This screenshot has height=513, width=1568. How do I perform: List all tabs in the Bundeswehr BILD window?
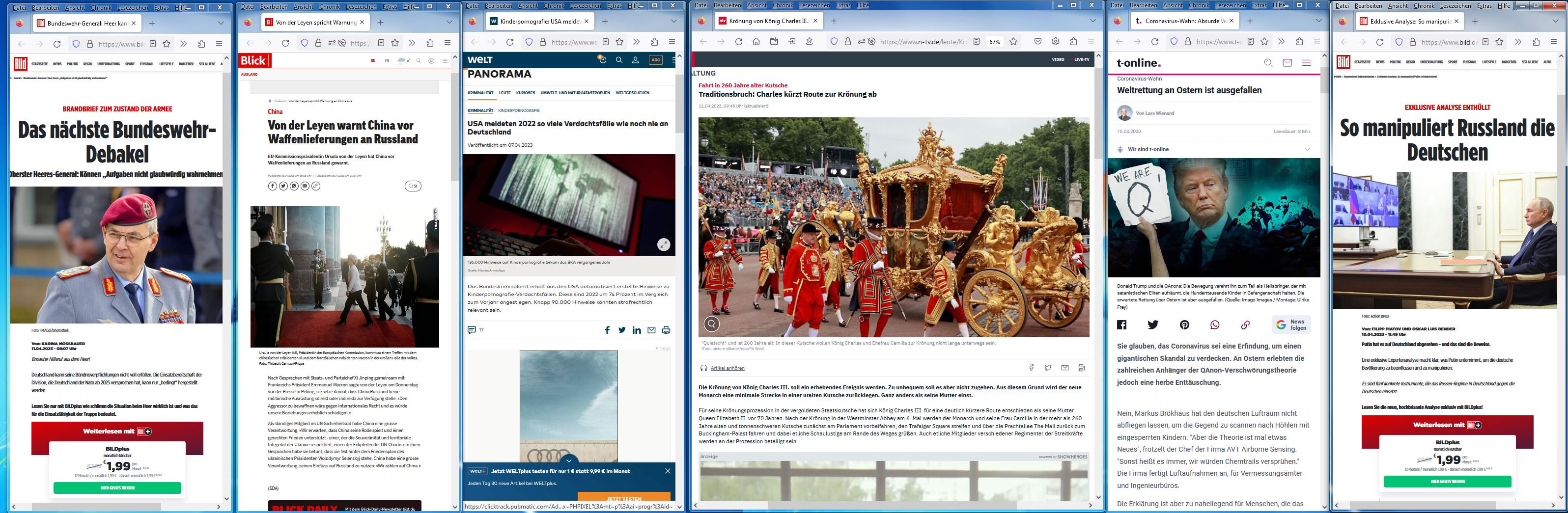pyautogui.click(x=221, y=22)
